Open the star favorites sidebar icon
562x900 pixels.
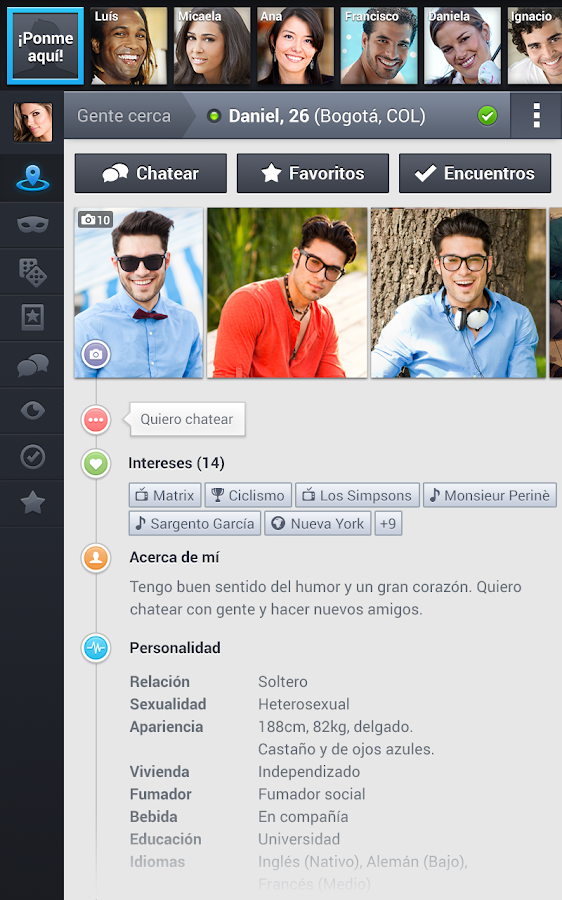32,503
